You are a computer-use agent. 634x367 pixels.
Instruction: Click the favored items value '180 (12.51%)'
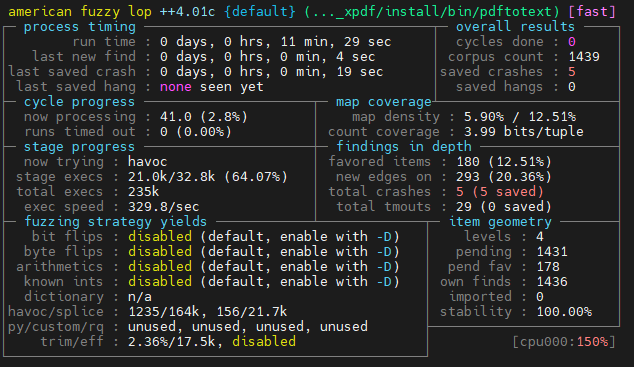[504, 162]
